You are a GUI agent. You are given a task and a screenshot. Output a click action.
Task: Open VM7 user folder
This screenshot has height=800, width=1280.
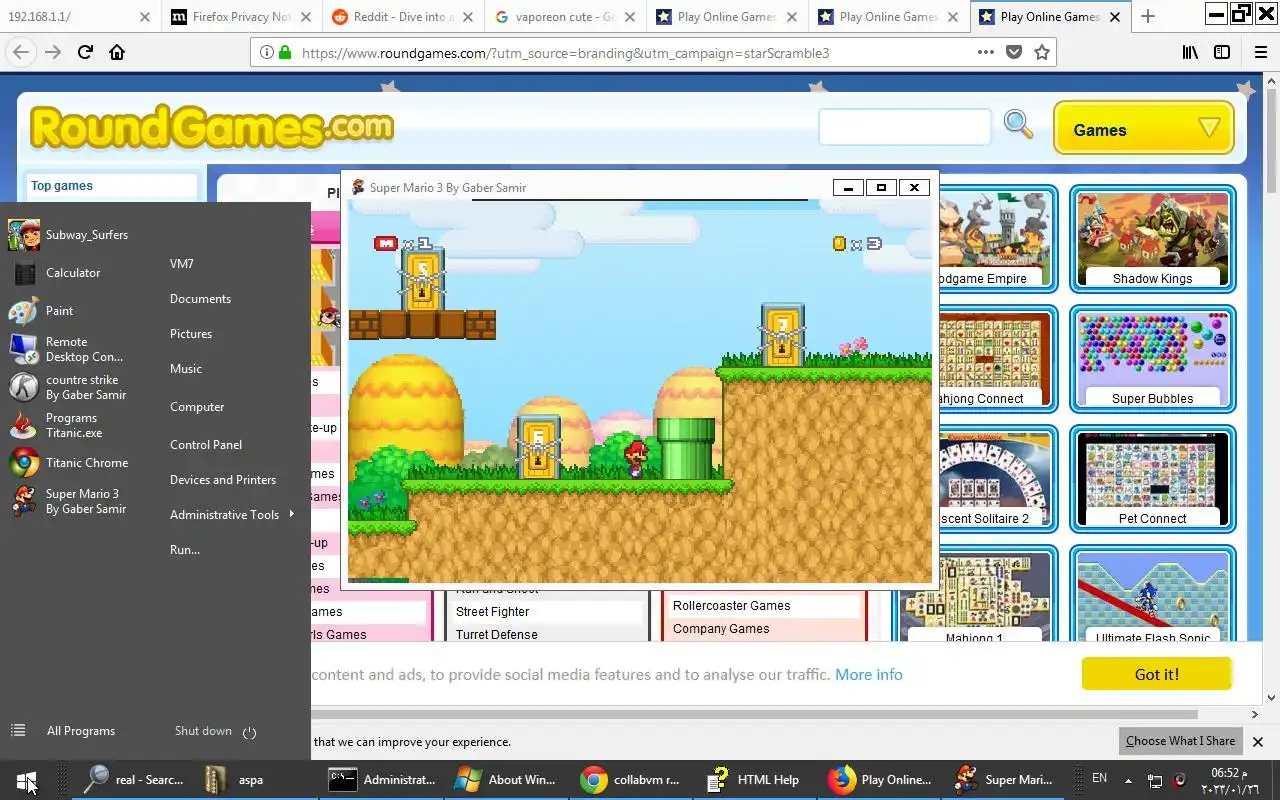click(182, 264)
